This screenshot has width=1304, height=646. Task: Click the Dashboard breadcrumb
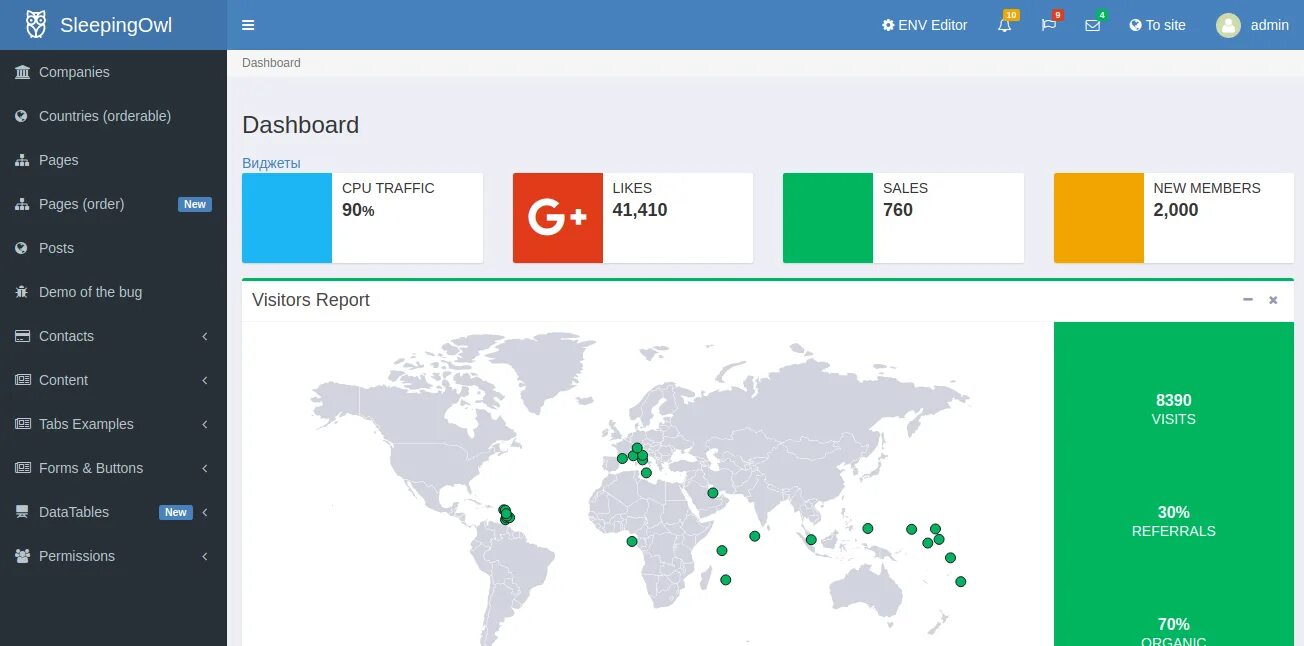[x=271, y=63]
